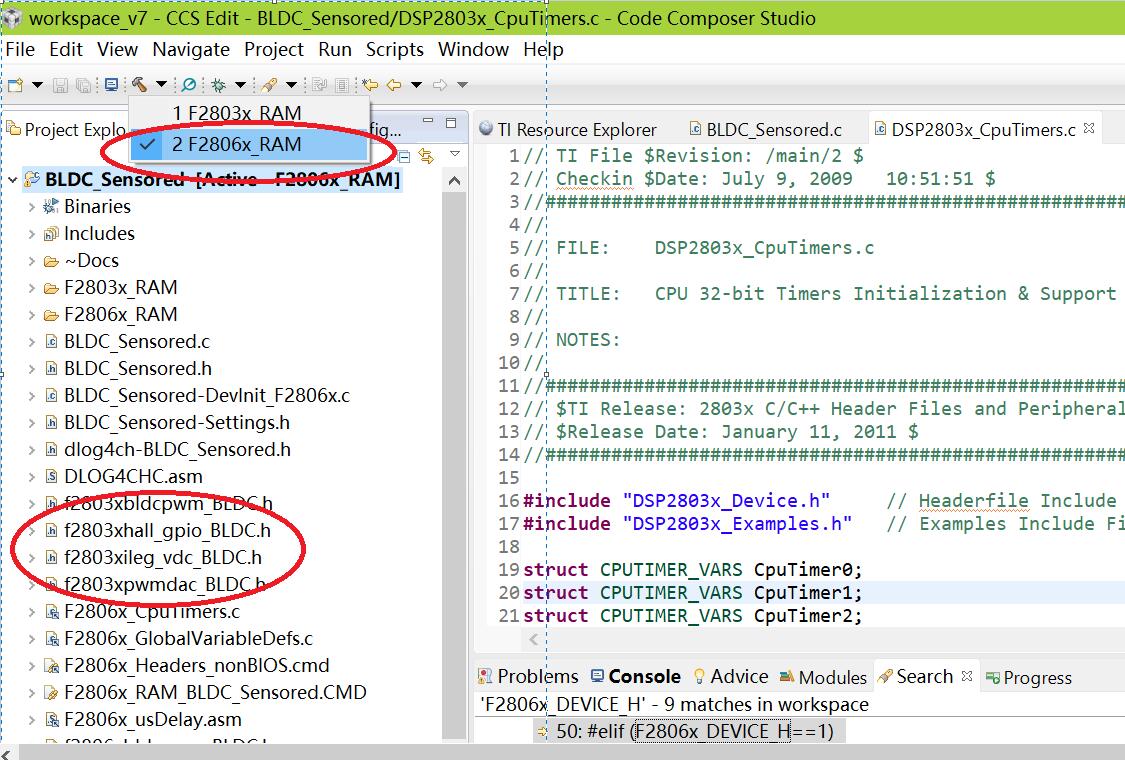Screen dimensions: 1125x760
Task: Click the F2806x_usDelay.asm file icon
Action: click(51, 720)
